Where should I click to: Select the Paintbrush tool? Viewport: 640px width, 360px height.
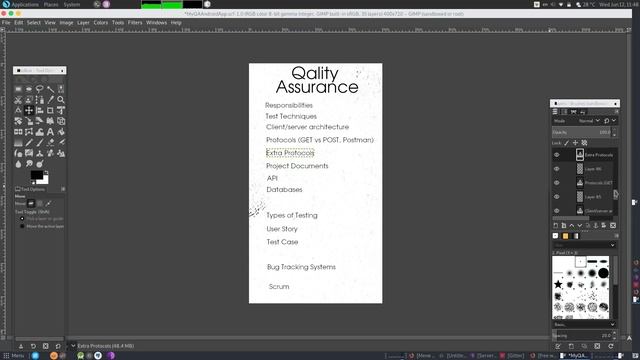coord(40,142)
